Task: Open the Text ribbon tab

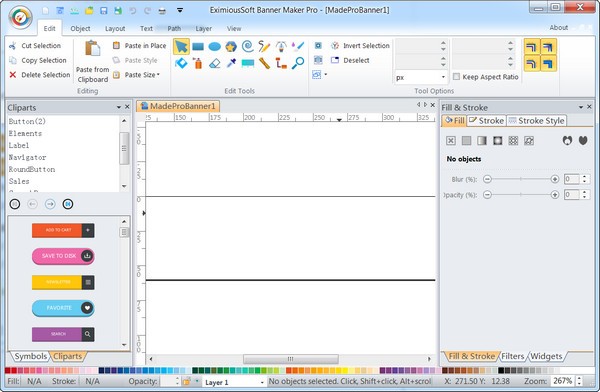Action: [x=146, y=28]
